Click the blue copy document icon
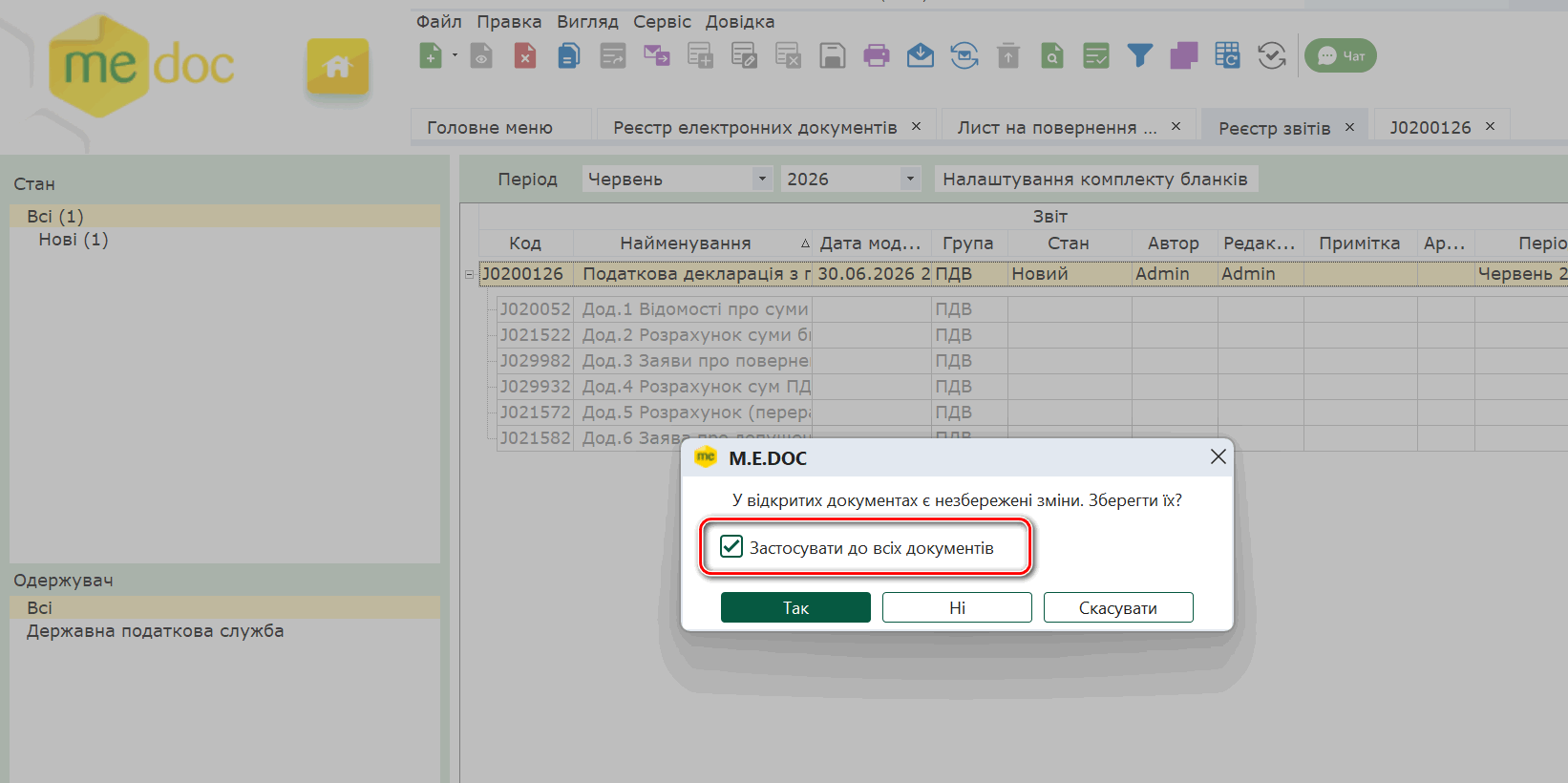 tap(569, 56)
